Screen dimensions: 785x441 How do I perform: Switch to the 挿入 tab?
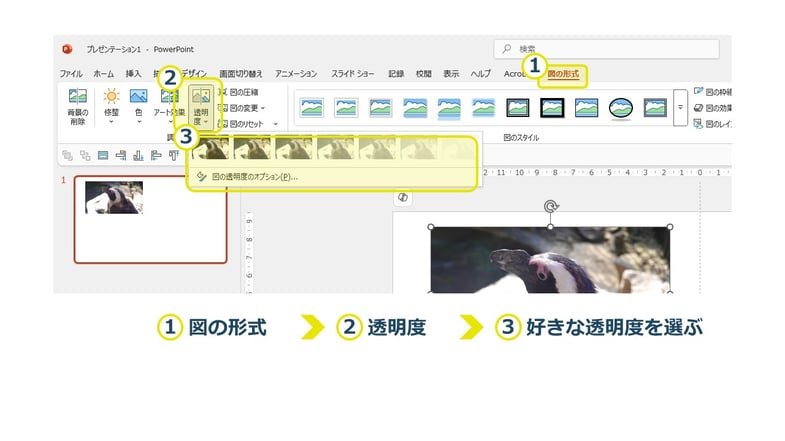click(133, 74)
